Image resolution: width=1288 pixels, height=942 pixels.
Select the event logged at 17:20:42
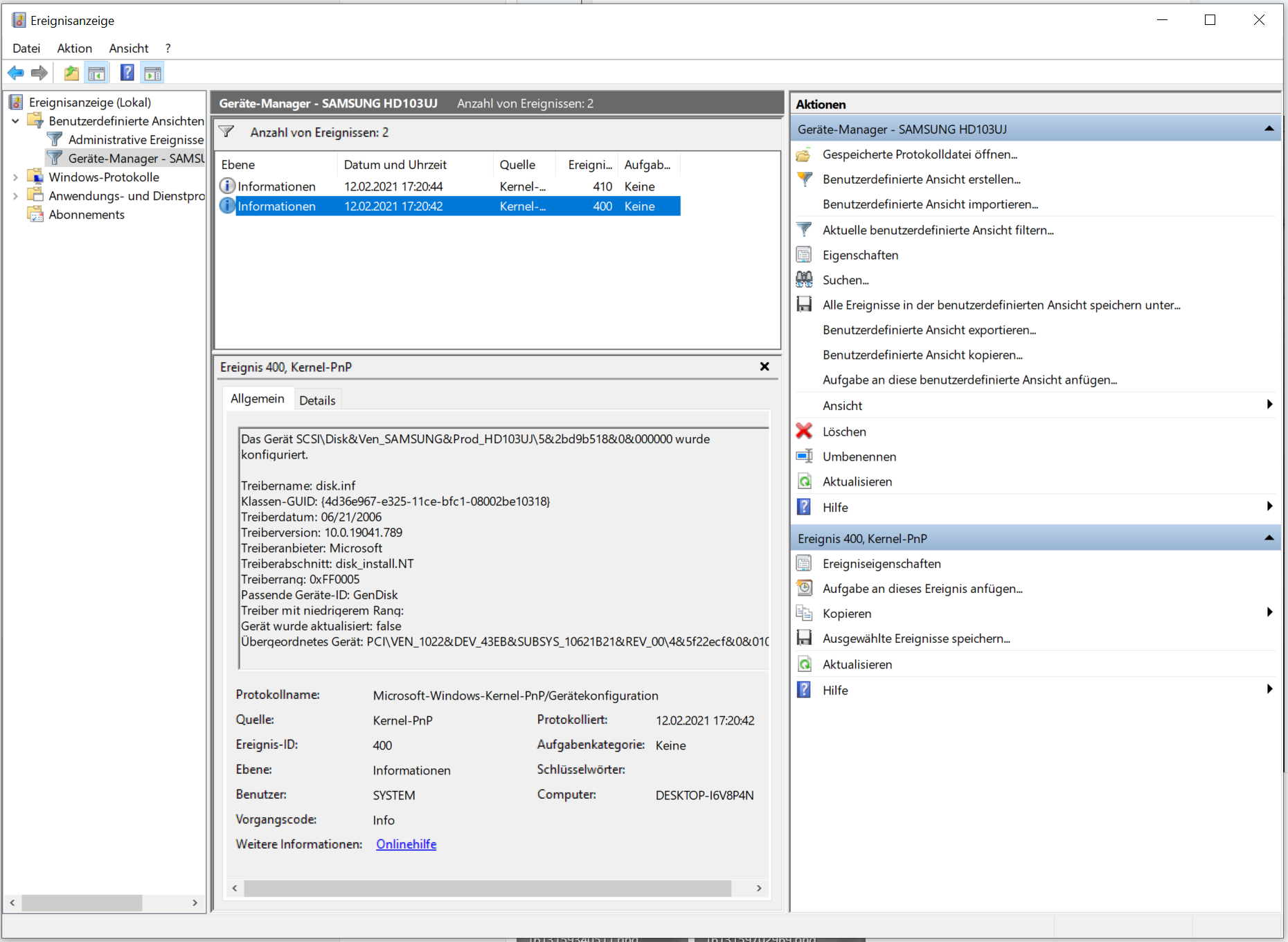click(x=449, y=206)
